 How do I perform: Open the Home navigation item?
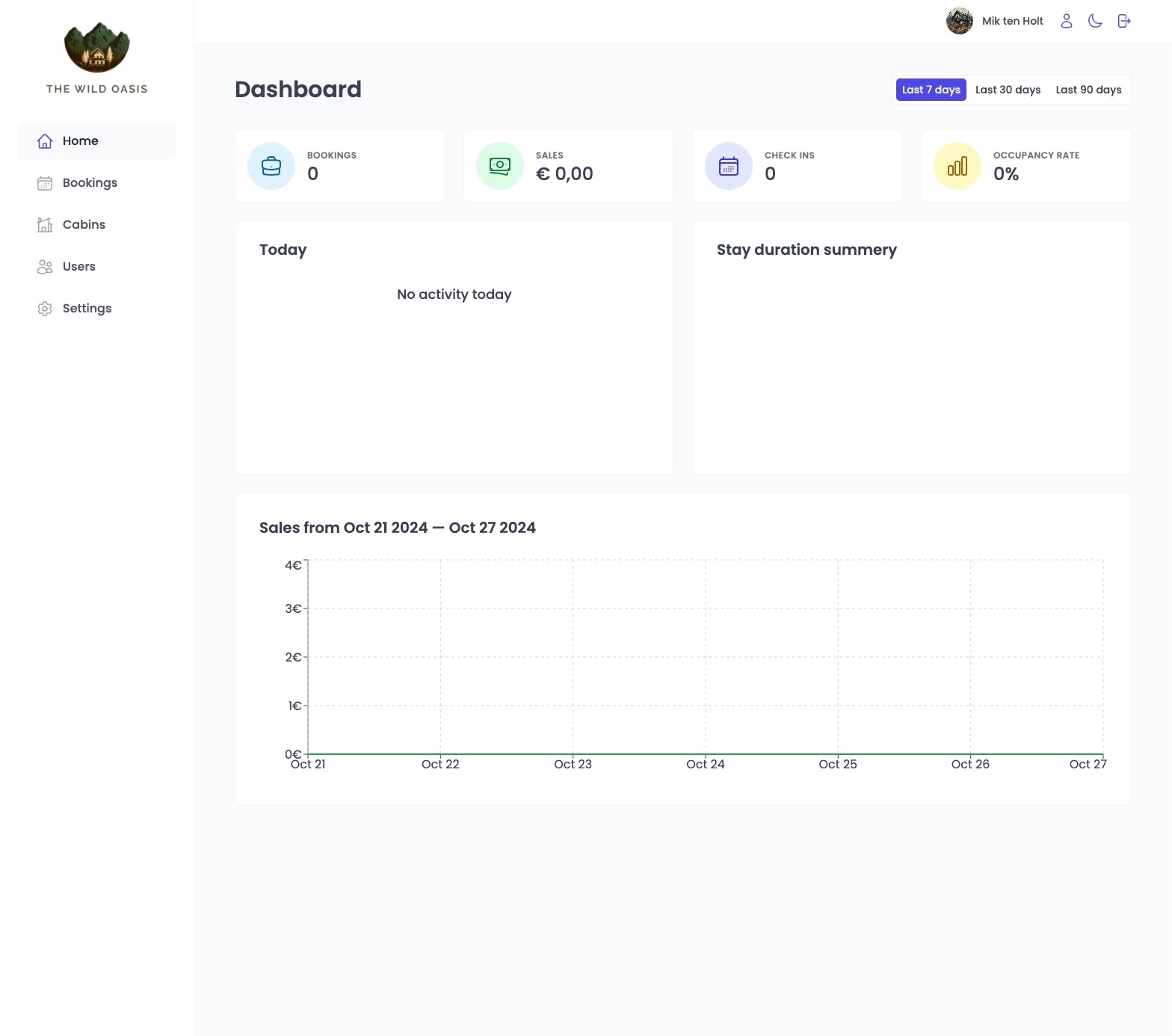[x=96, y=141]
